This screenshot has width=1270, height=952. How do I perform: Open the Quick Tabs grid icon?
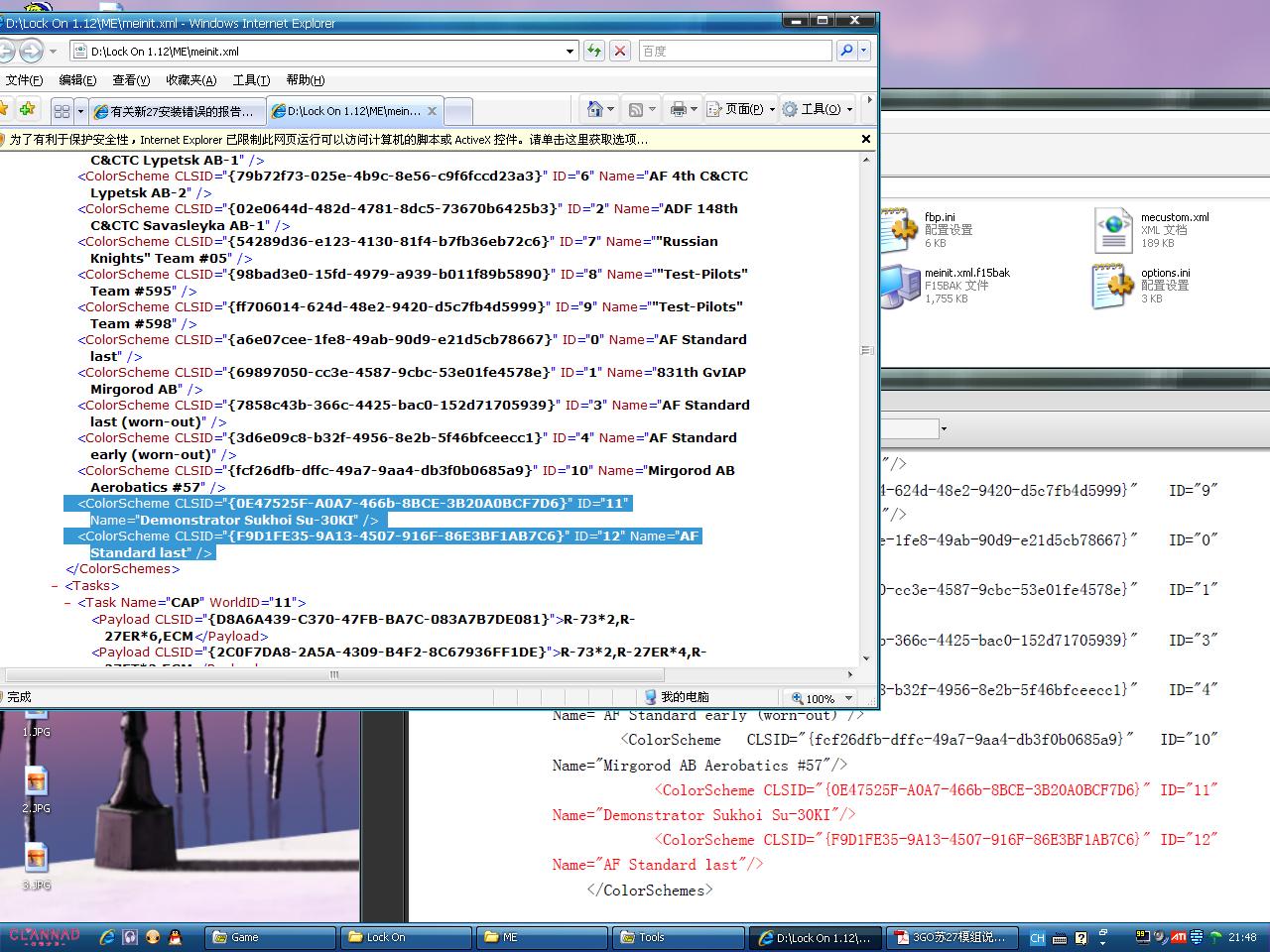pyautogui.click(x=62, y=110)
